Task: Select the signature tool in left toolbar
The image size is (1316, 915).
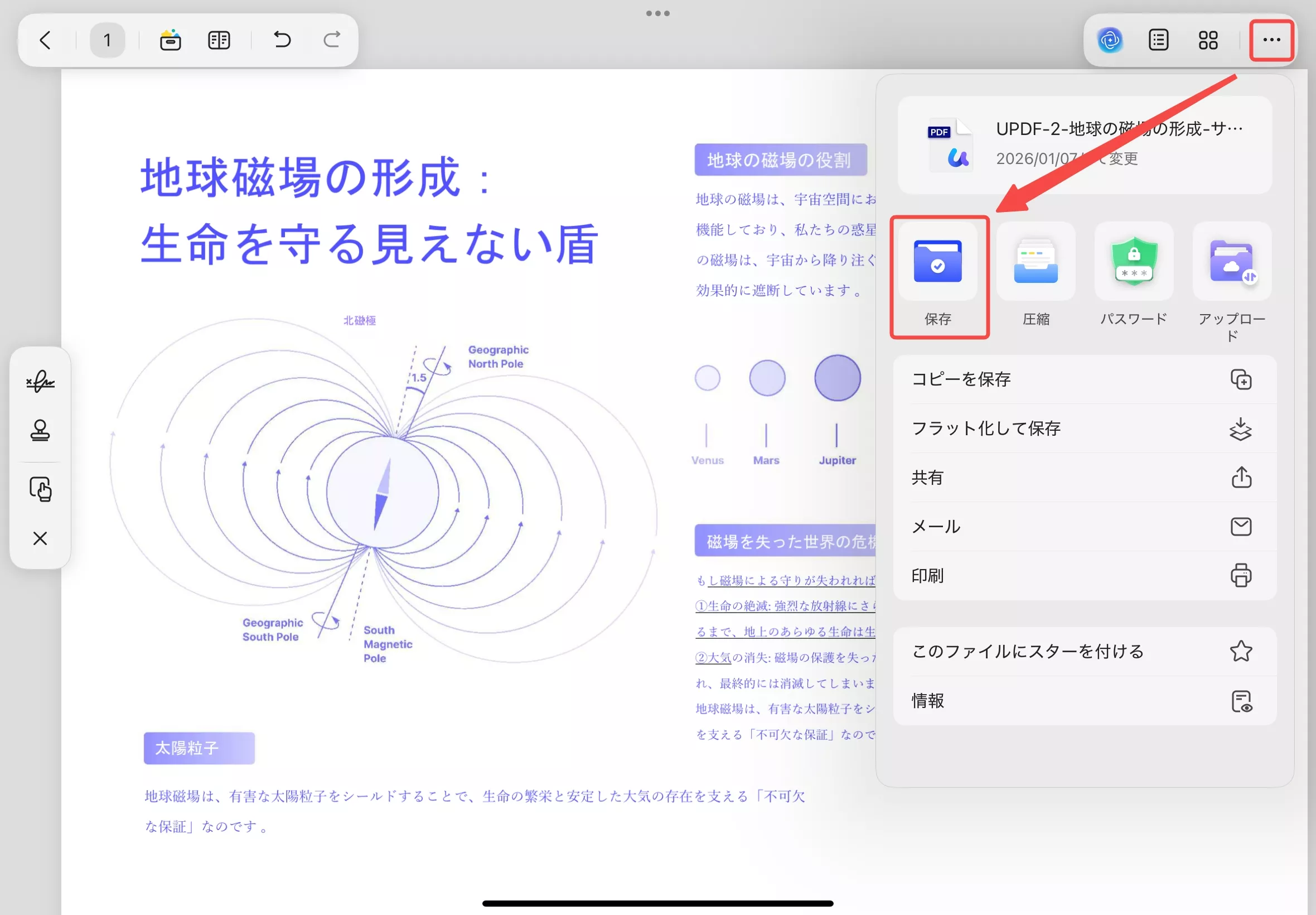Action: [40, 381]
